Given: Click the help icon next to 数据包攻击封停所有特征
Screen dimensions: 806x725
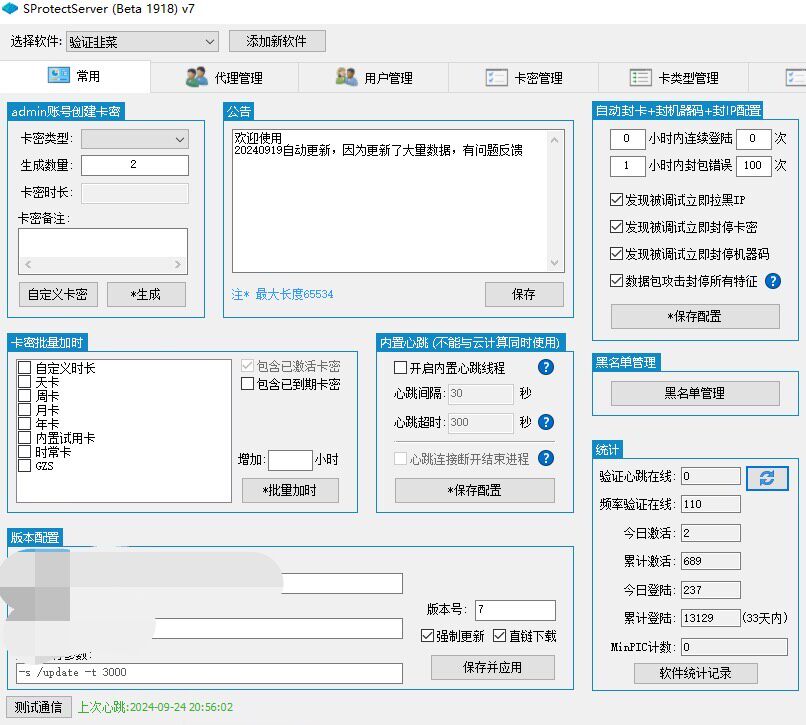Looking at the screenshot, I should coord(773,281).
